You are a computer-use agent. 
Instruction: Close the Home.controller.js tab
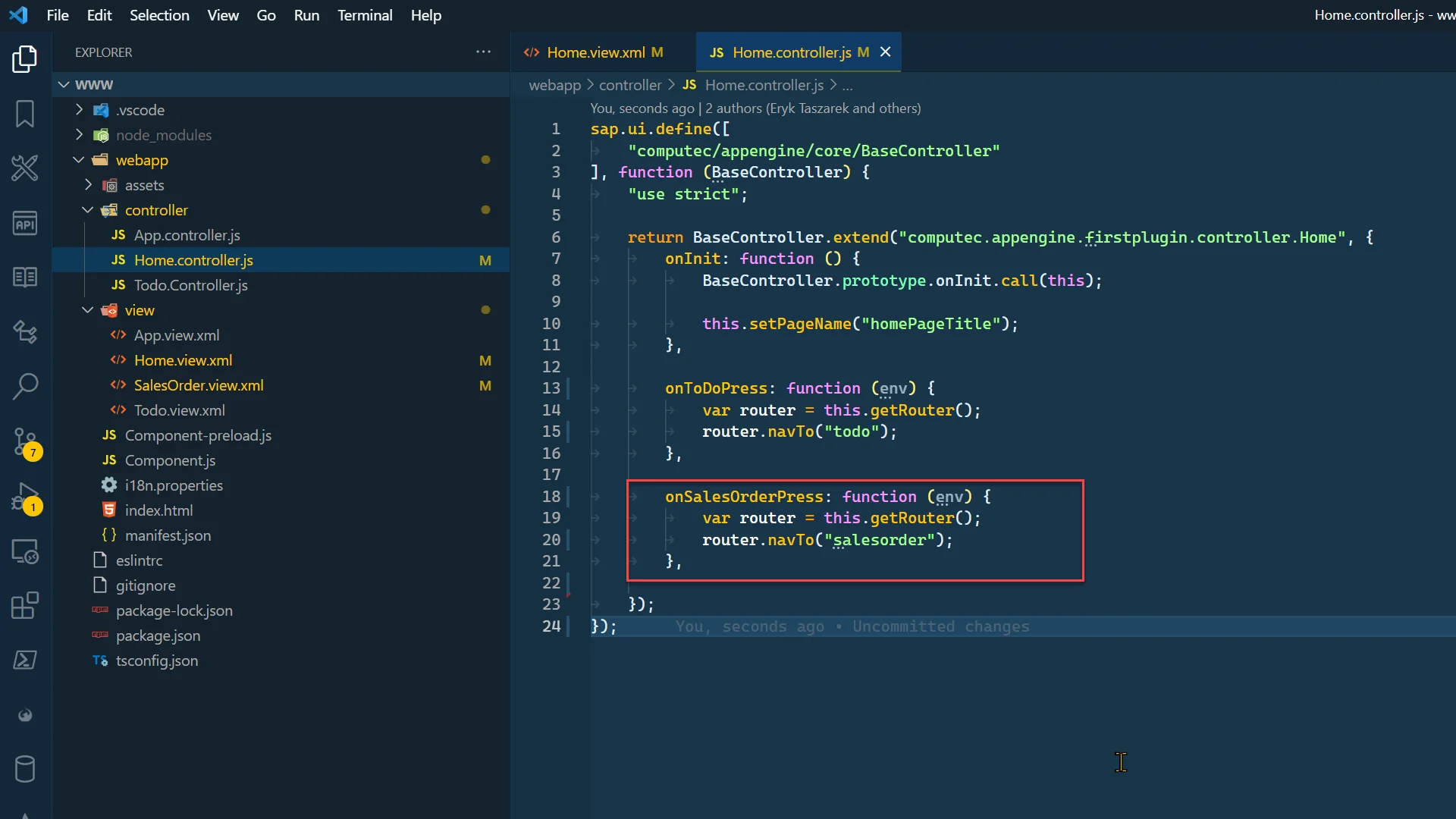(x=885, y=52)
